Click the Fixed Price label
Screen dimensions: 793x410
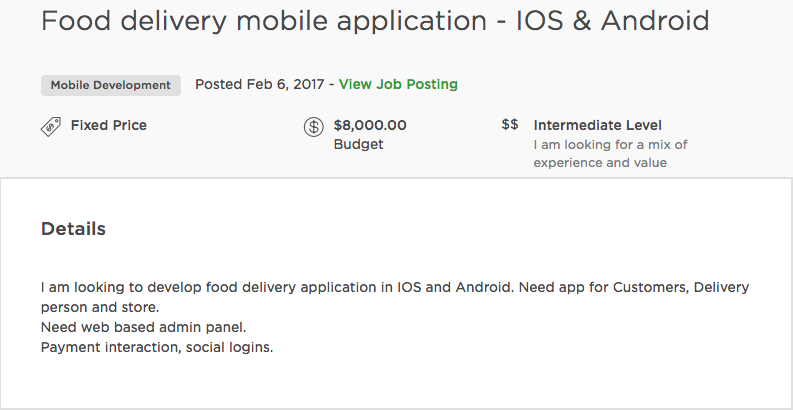click(109, 125)
